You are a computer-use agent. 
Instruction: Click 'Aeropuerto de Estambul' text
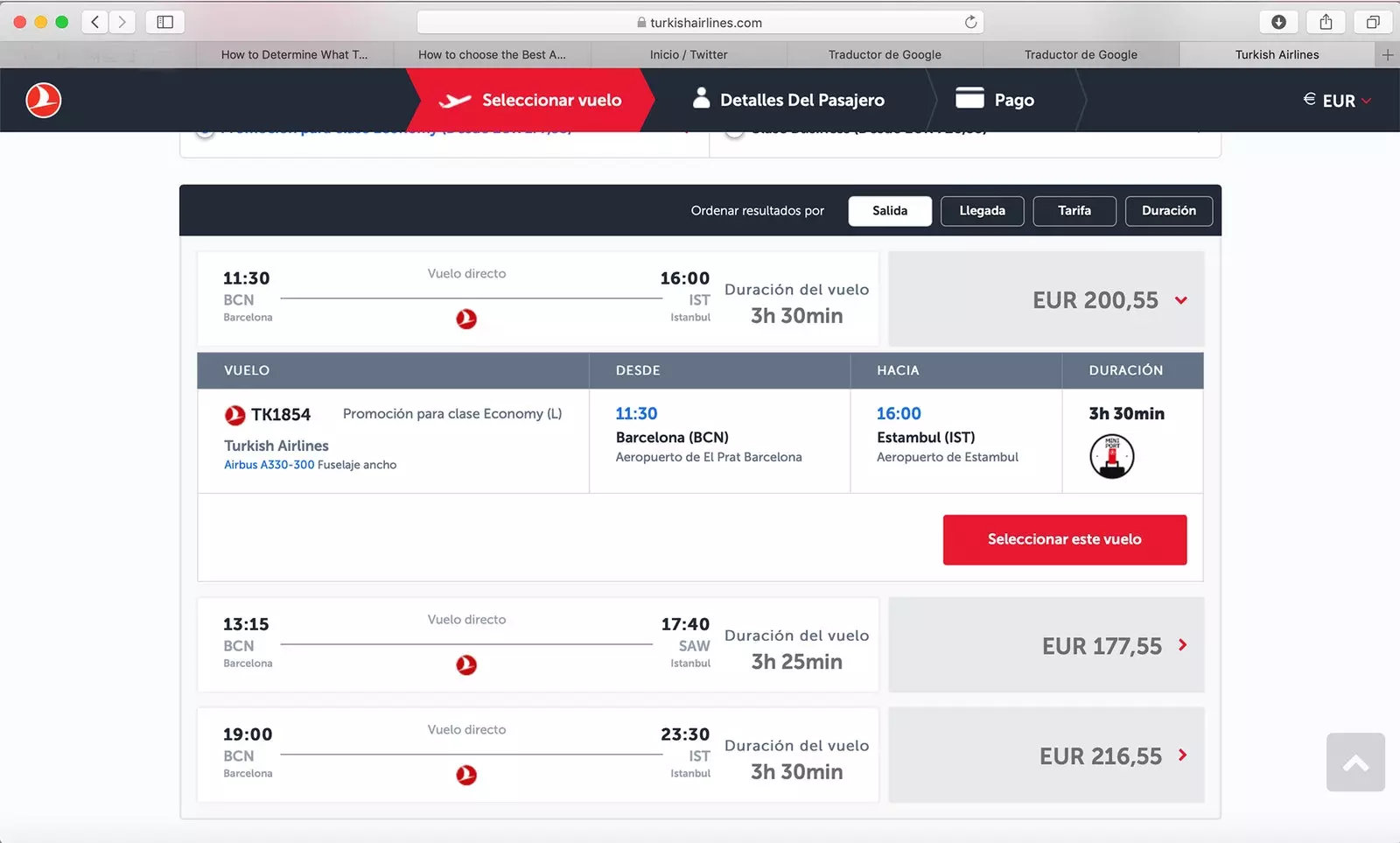[948, 457]
